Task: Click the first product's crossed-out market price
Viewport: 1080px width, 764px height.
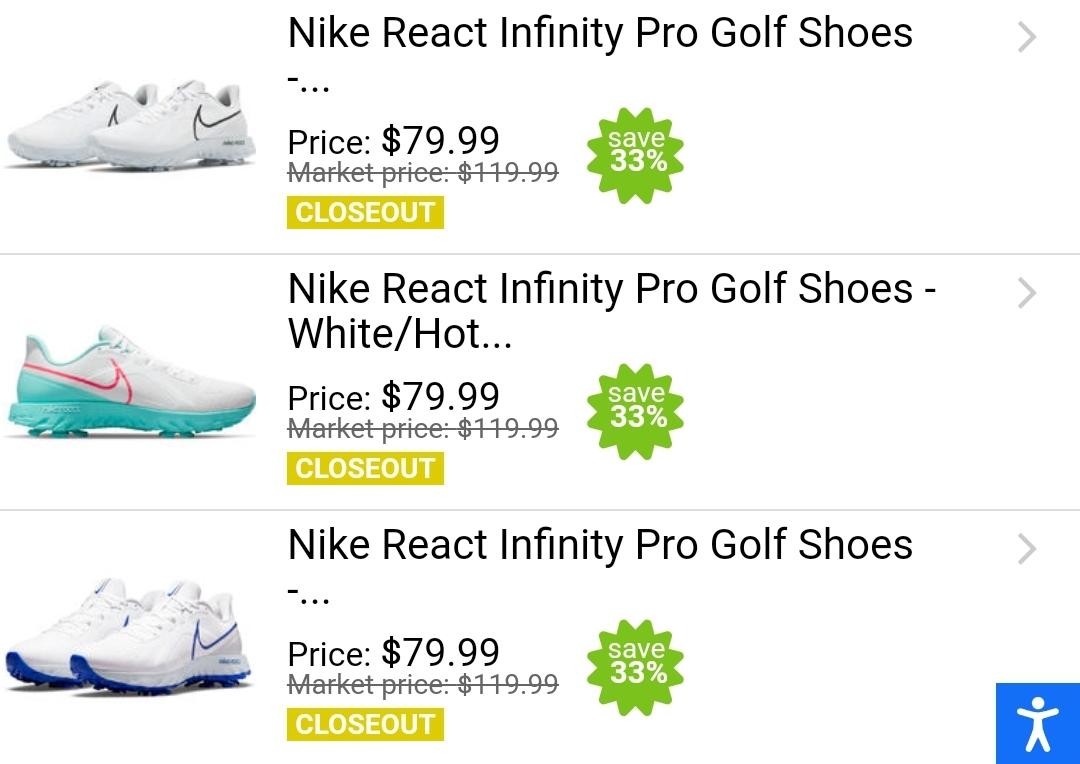Action: (x=422, y=173)
